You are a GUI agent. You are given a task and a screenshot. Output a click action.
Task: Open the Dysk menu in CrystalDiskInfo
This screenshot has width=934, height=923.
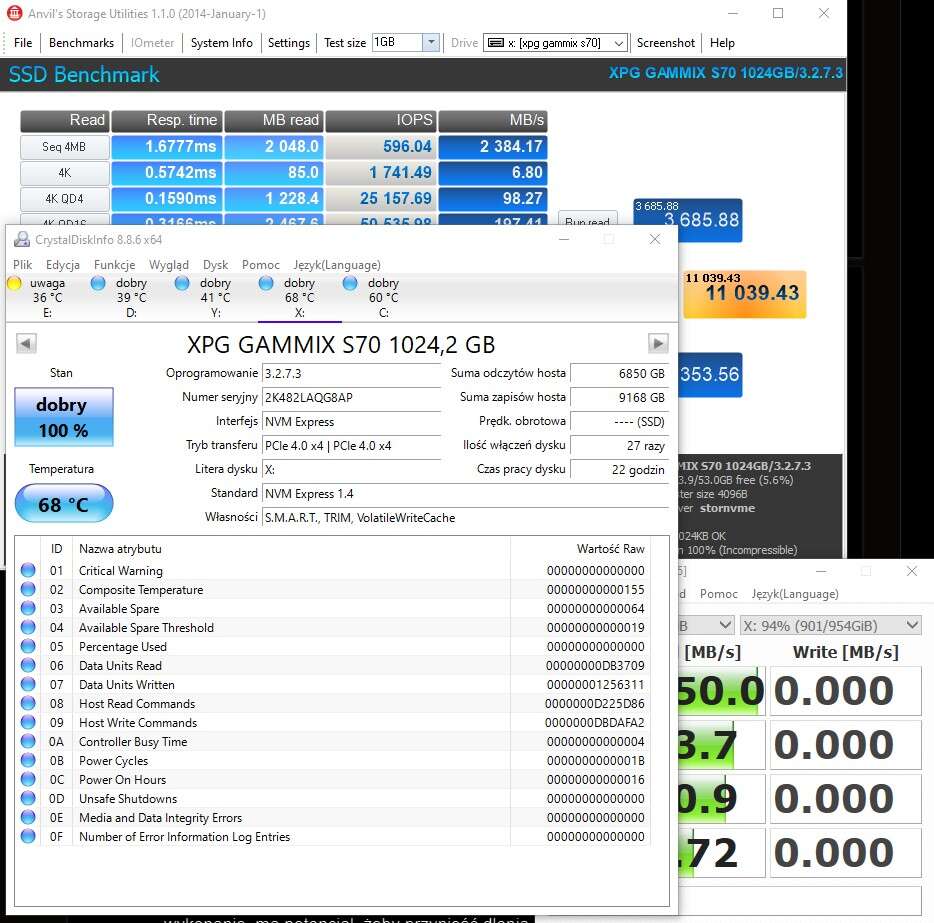pos(215,265)
